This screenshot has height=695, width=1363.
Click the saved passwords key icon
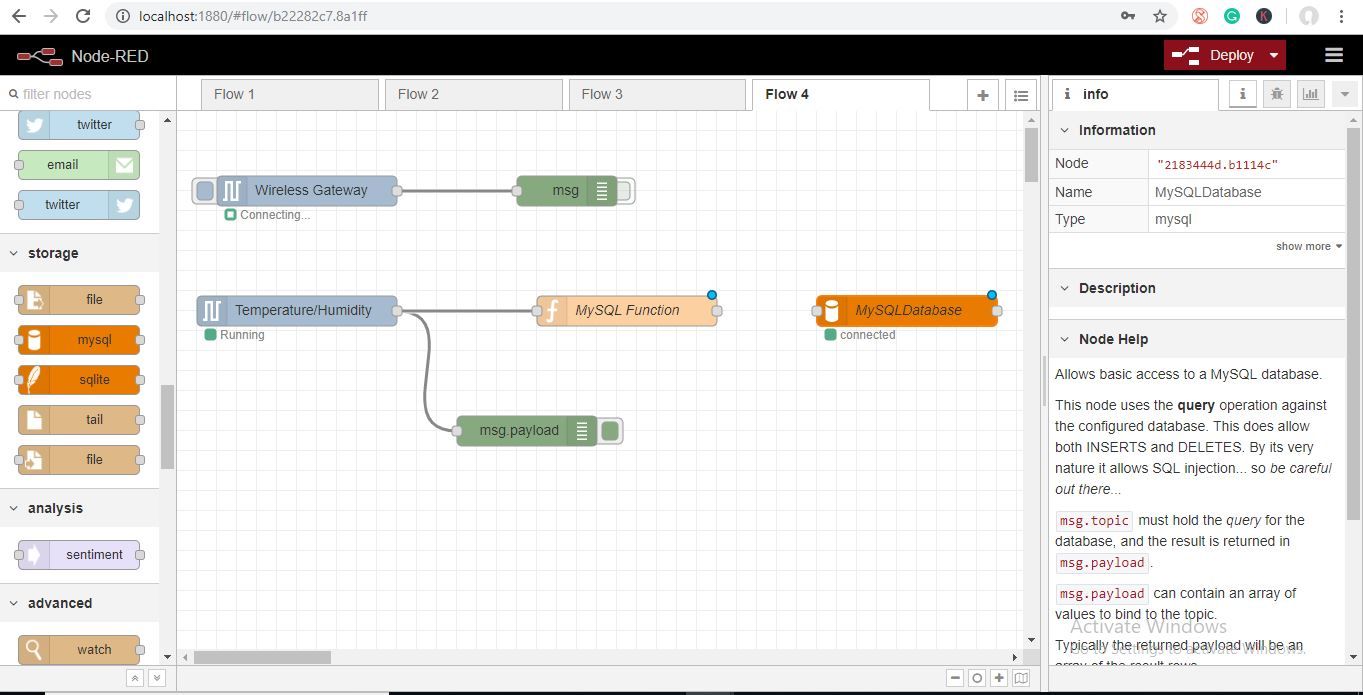pos(1128,16)
